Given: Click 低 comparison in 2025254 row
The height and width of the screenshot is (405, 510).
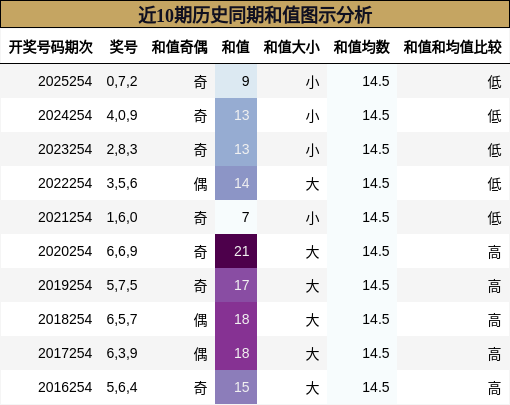Looking at the screenshot, I should (x=495, y=82).
